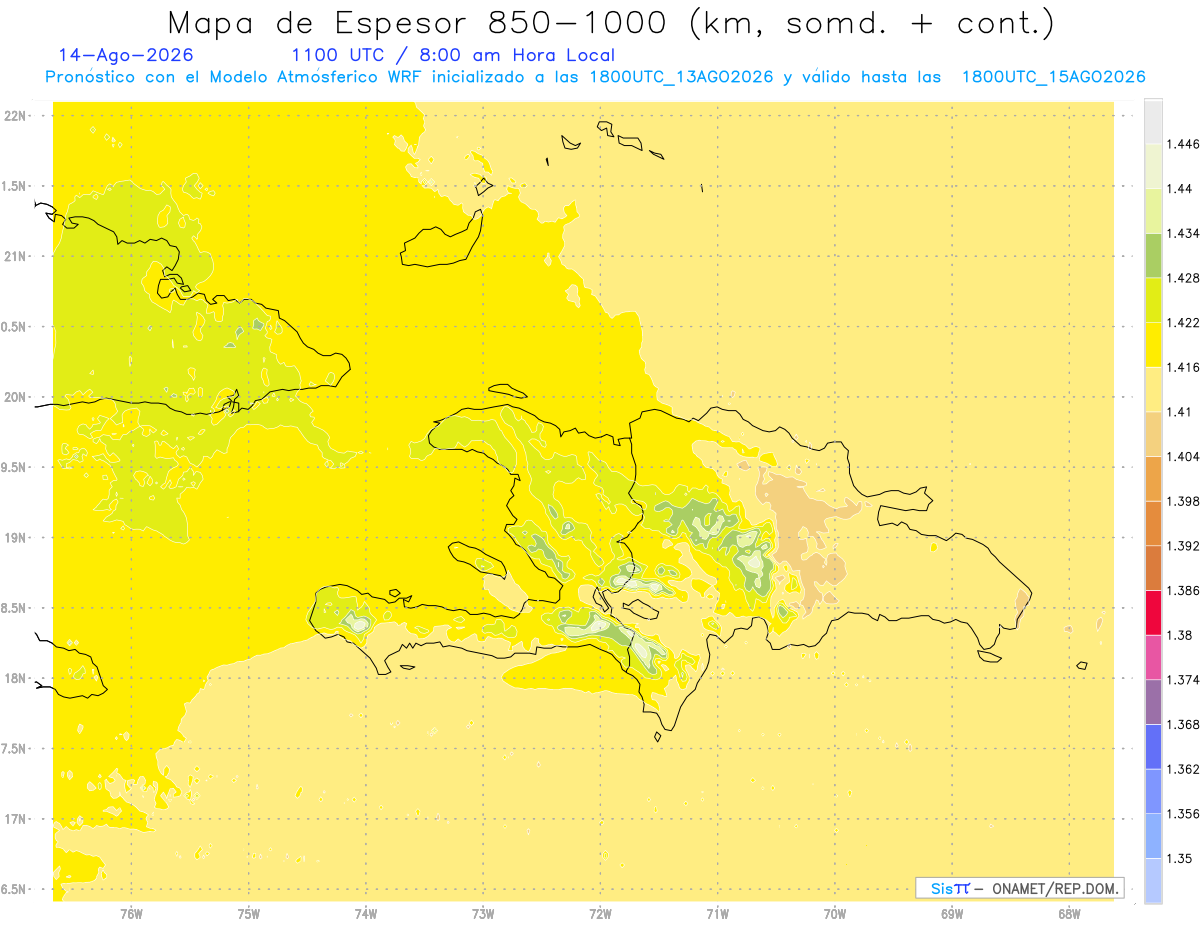This screenshot has width=1200, height=927.
Task: Click the tan legend swatch between 1.404 and 1.41
Action: pyautogui.click(x=1153, y=434)
